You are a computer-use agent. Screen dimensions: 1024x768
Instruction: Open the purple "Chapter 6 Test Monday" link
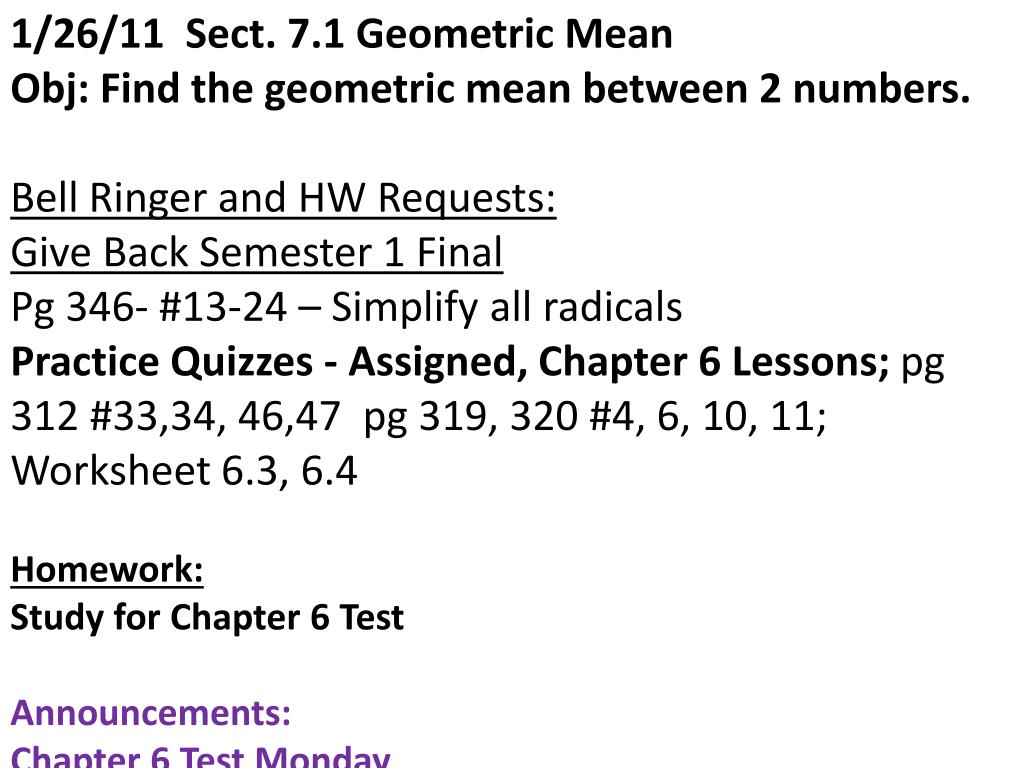coord(200,756)
